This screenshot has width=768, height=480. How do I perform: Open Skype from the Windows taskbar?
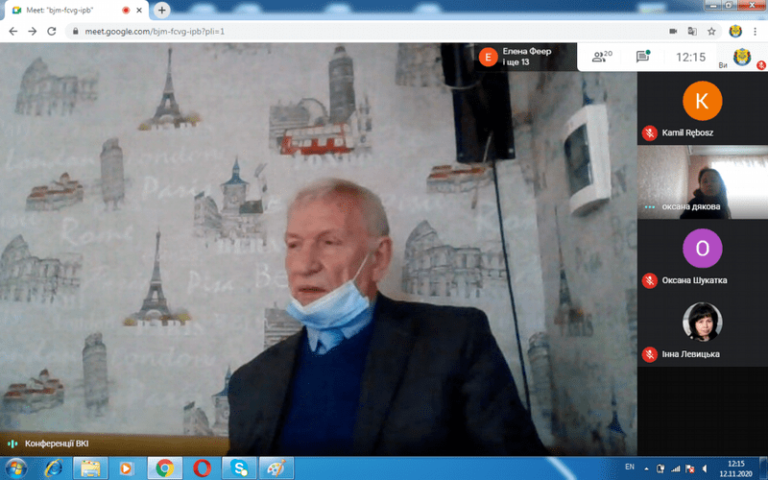[239, 467]
